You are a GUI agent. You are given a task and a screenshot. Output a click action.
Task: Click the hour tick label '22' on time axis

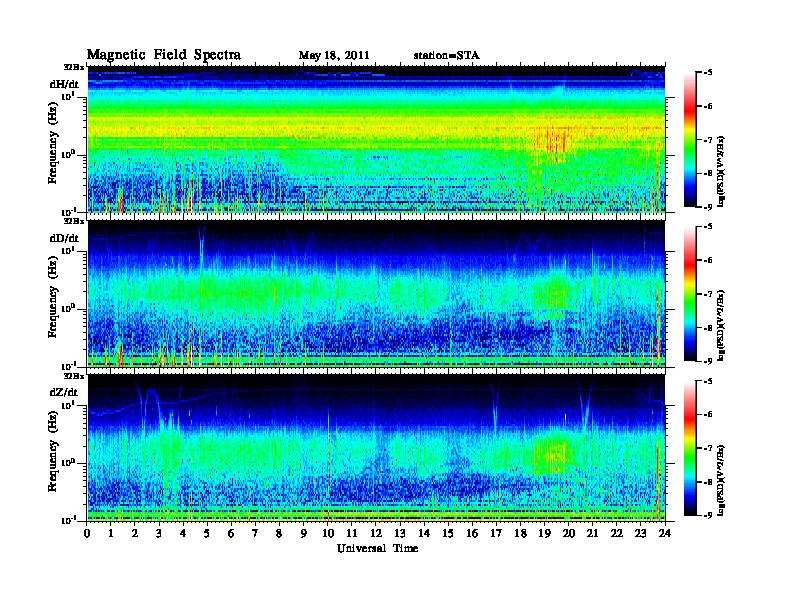617,533
